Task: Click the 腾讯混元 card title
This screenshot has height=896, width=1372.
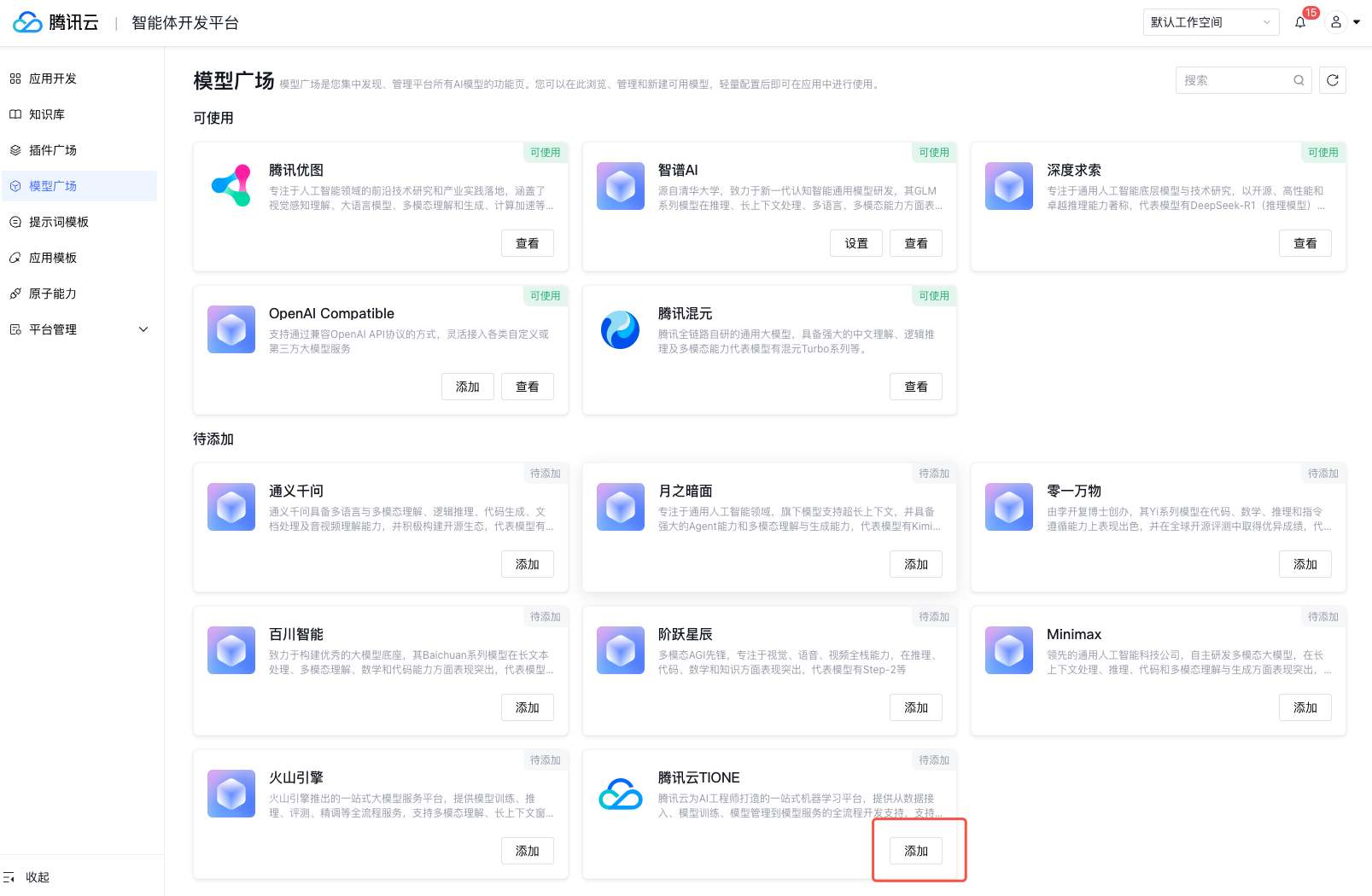Action: point(686,313)
